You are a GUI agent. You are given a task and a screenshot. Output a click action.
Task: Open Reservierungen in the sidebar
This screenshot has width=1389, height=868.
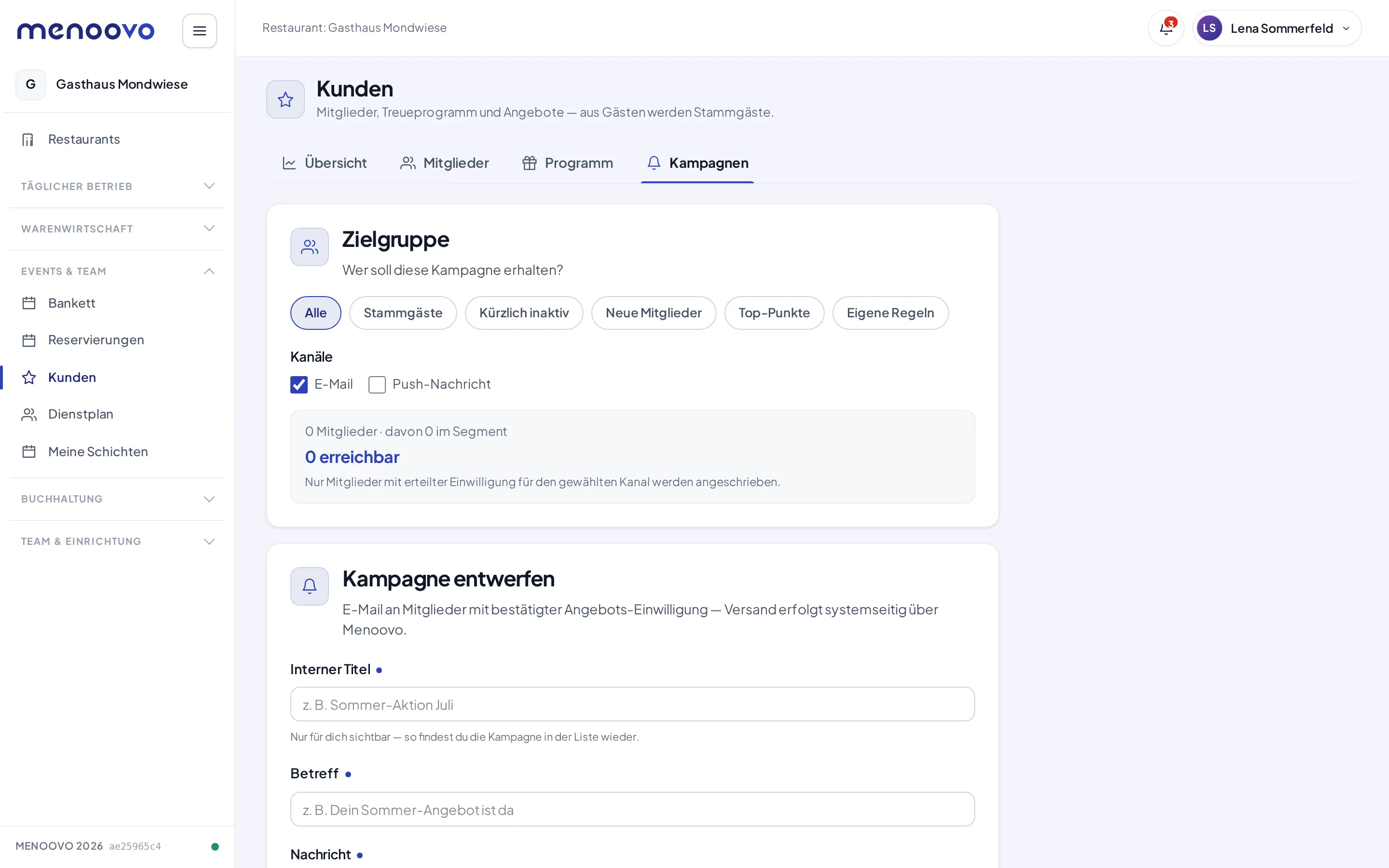click(x=117, y=340)
